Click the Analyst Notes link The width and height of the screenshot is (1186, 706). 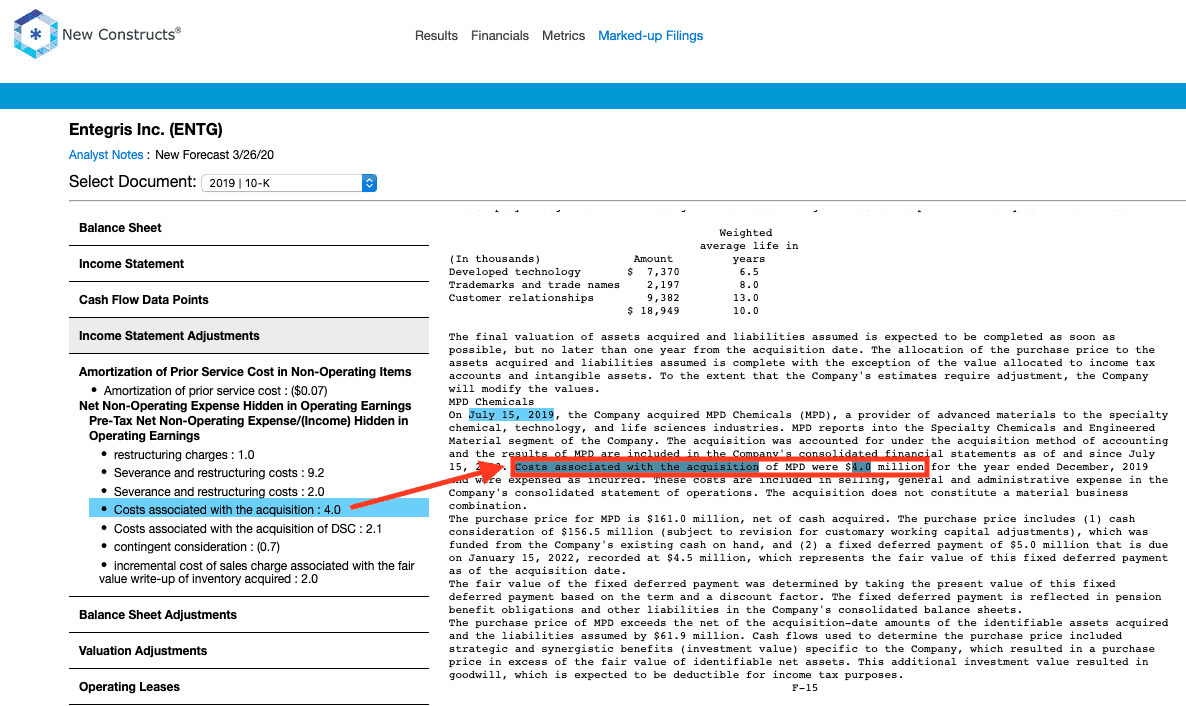(106, 154)
